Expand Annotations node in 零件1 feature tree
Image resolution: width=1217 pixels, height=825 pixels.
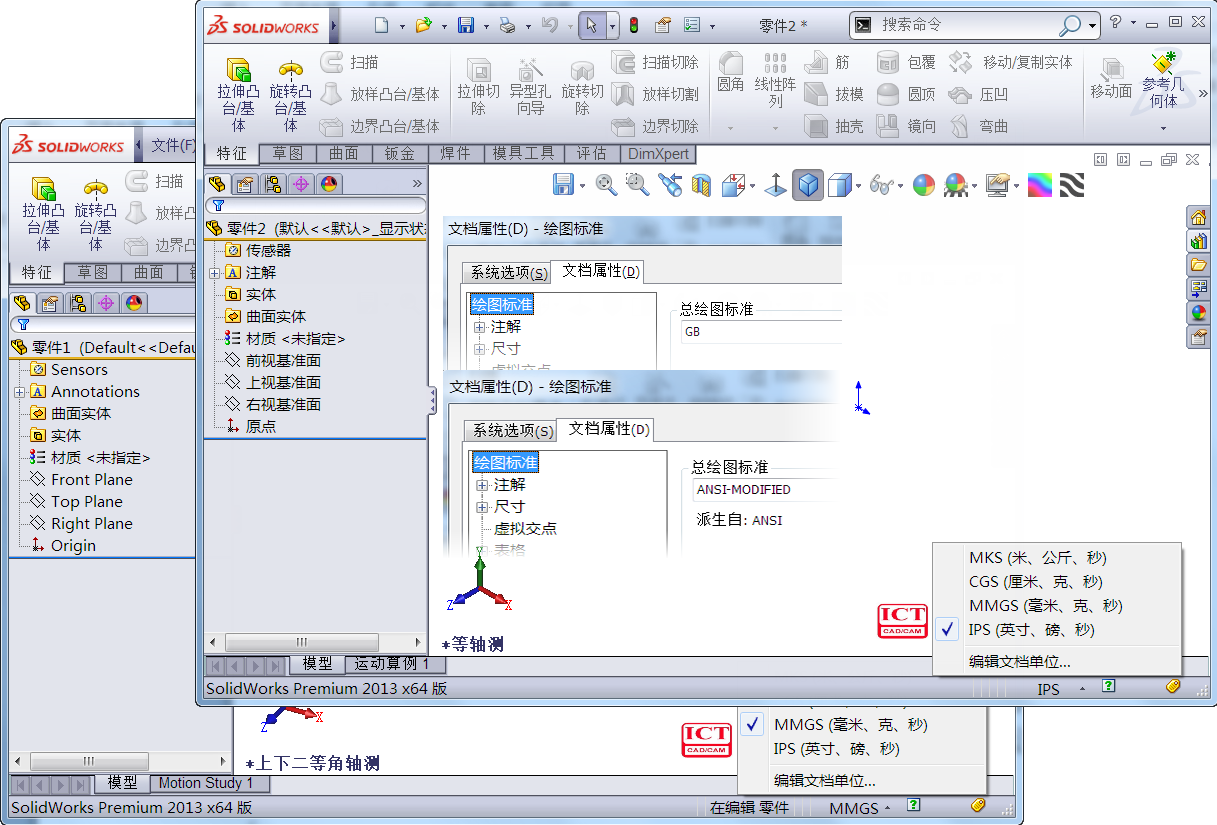(x=19, y=392)
